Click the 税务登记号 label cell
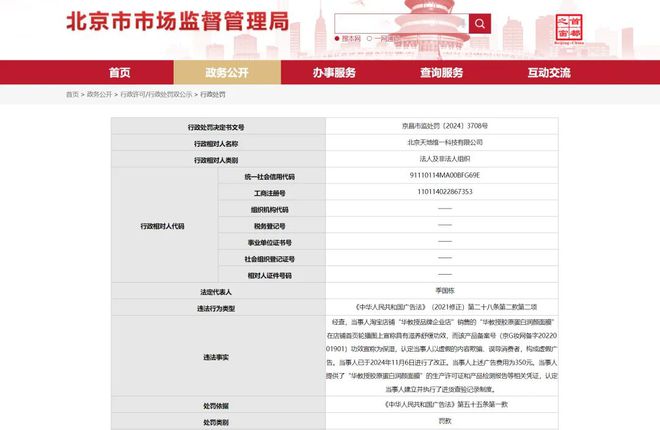 (x=271, y=226)
